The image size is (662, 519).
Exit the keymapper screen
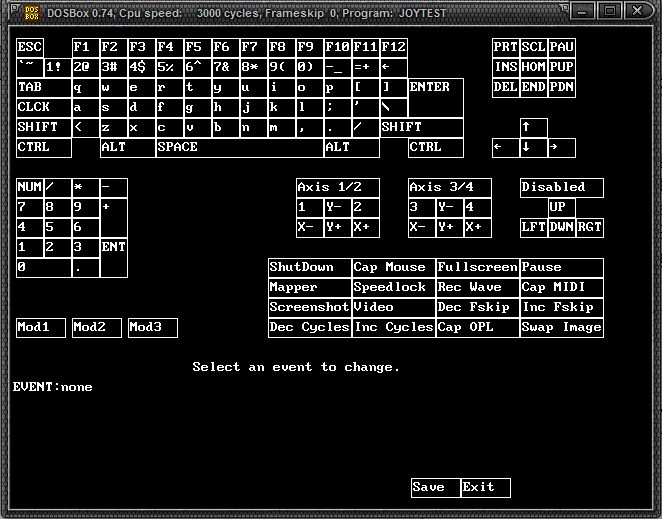[485, 487]
